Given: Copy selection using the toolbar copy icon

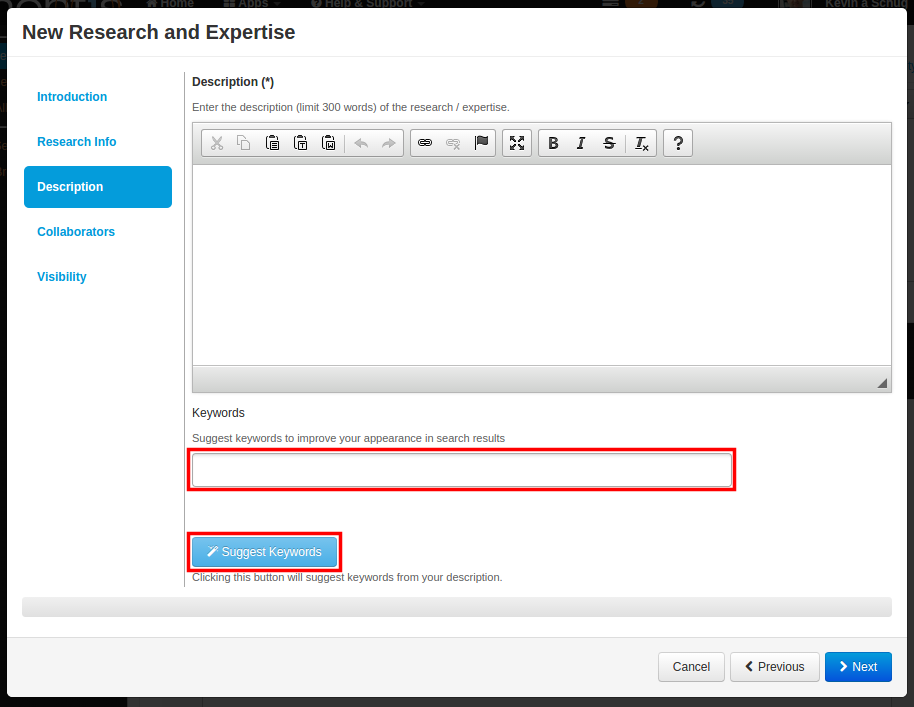Looking at the screenshot, I should [x=244, y=143].
